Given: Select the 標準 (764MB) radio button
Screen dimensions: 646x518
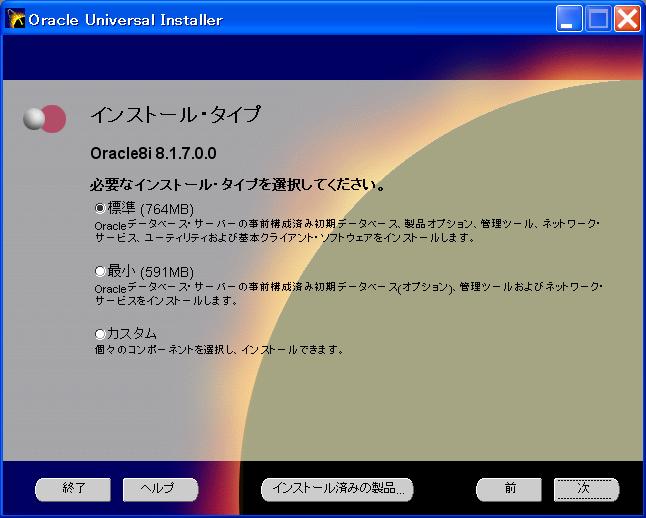Looking at the screenshot, I should tap(100, 209).
